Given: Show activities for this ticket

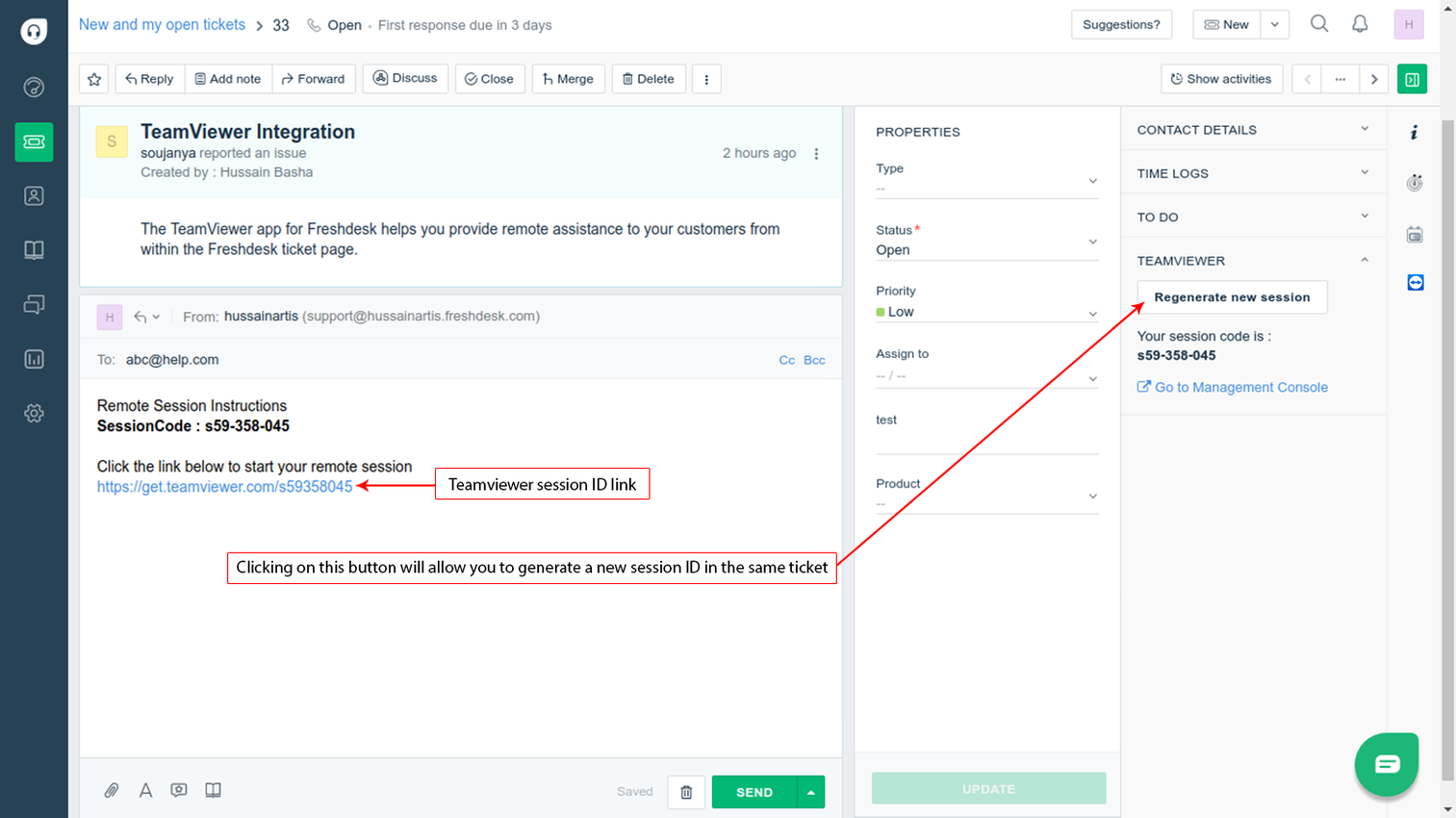Looking at the screenshot, I should pos(1222,79).
